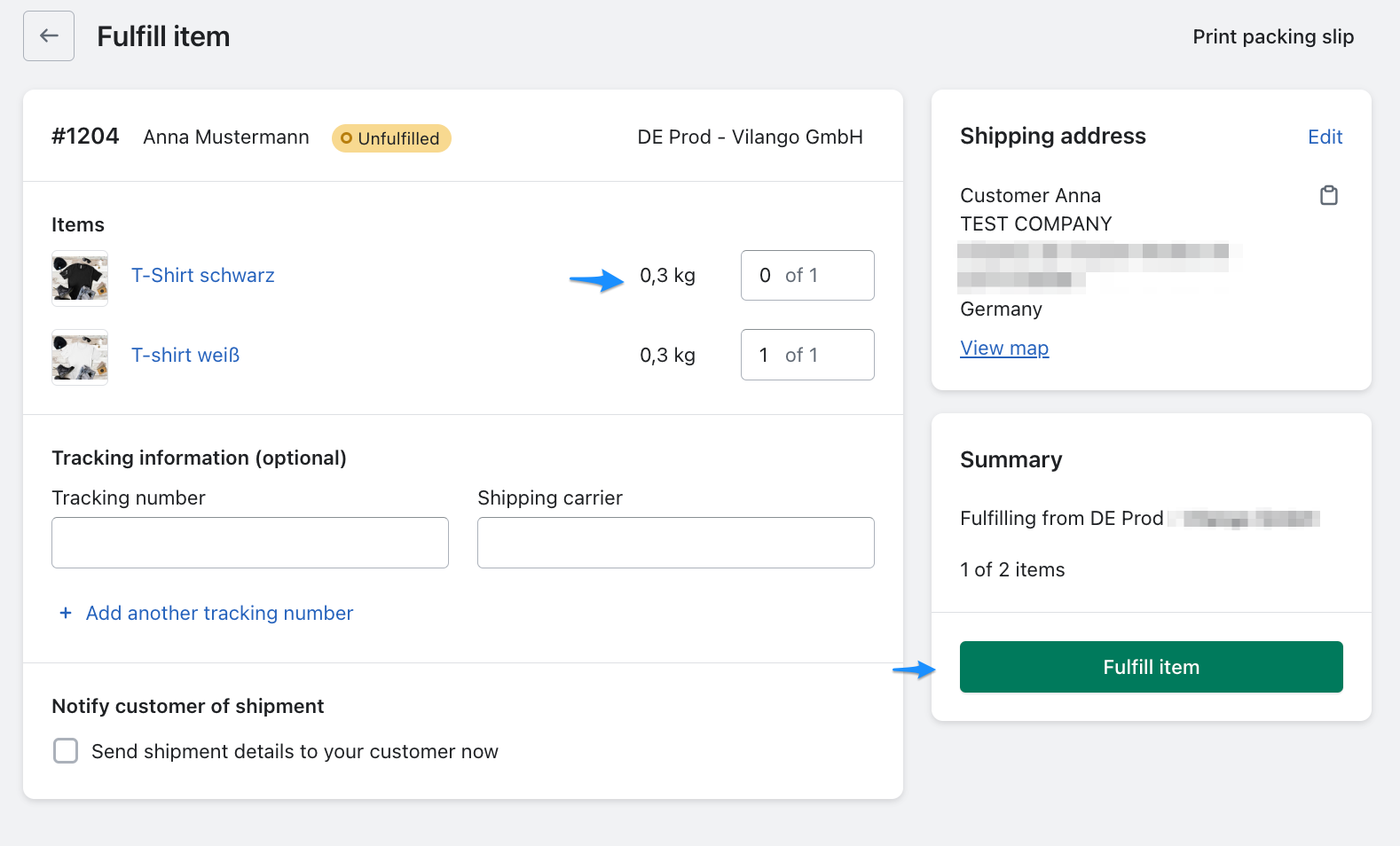Edit the shipping address
1400x846 pixels.
1325,137
